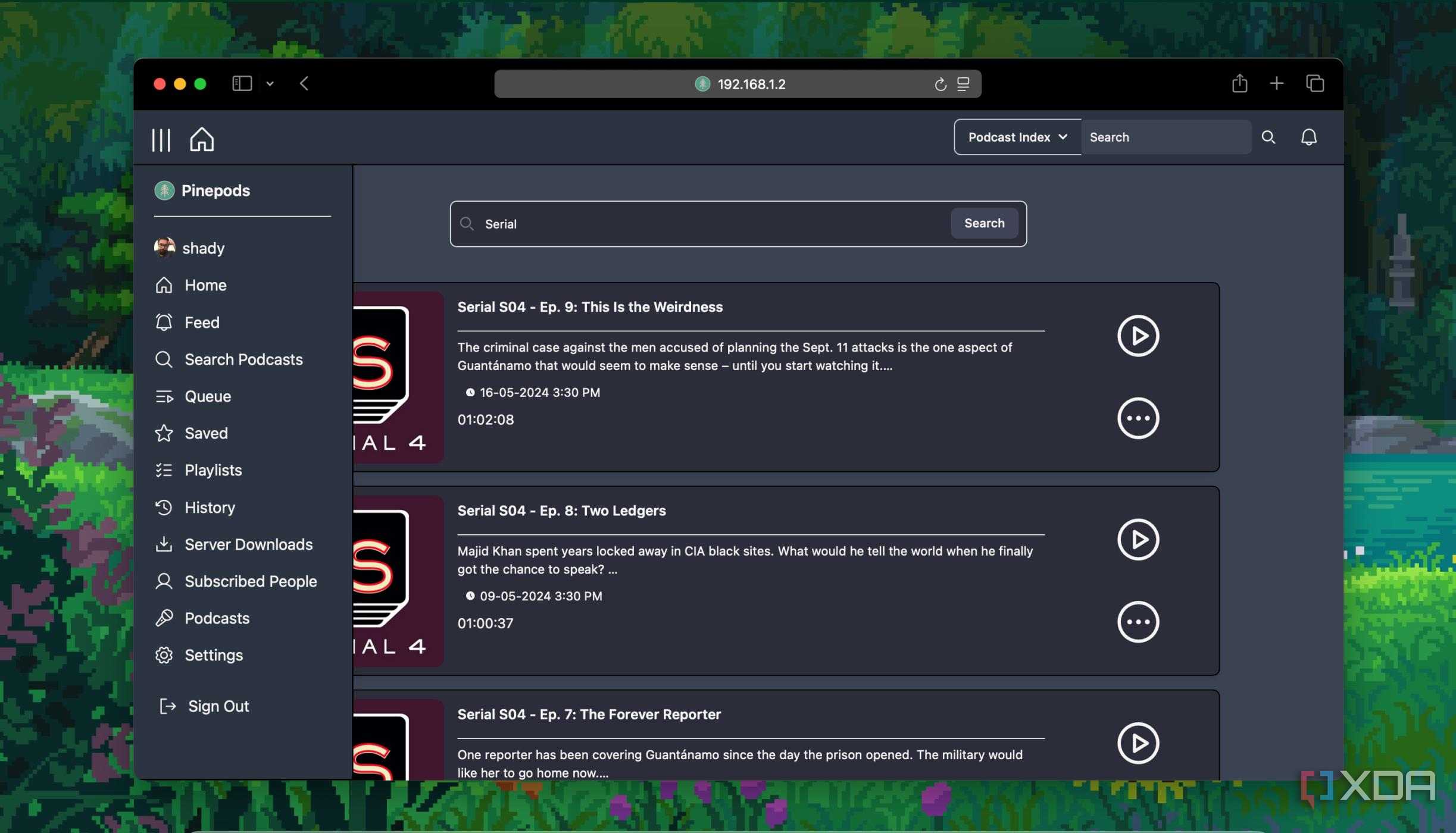Play Ep. 8: Two Ledgers
This screenshot has height=833, width=1456.
click(x=1138, y=540)
